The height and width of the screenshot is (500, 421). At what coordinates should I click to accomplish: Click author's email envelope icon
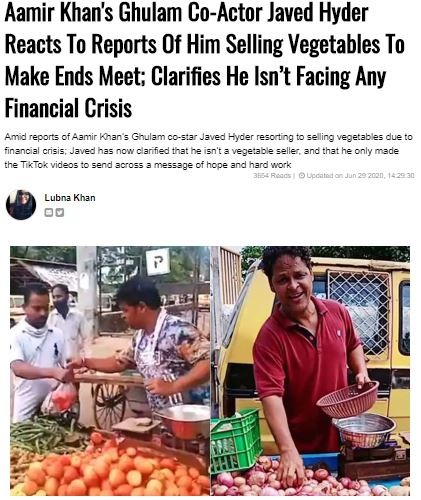(x=49, y=212)
